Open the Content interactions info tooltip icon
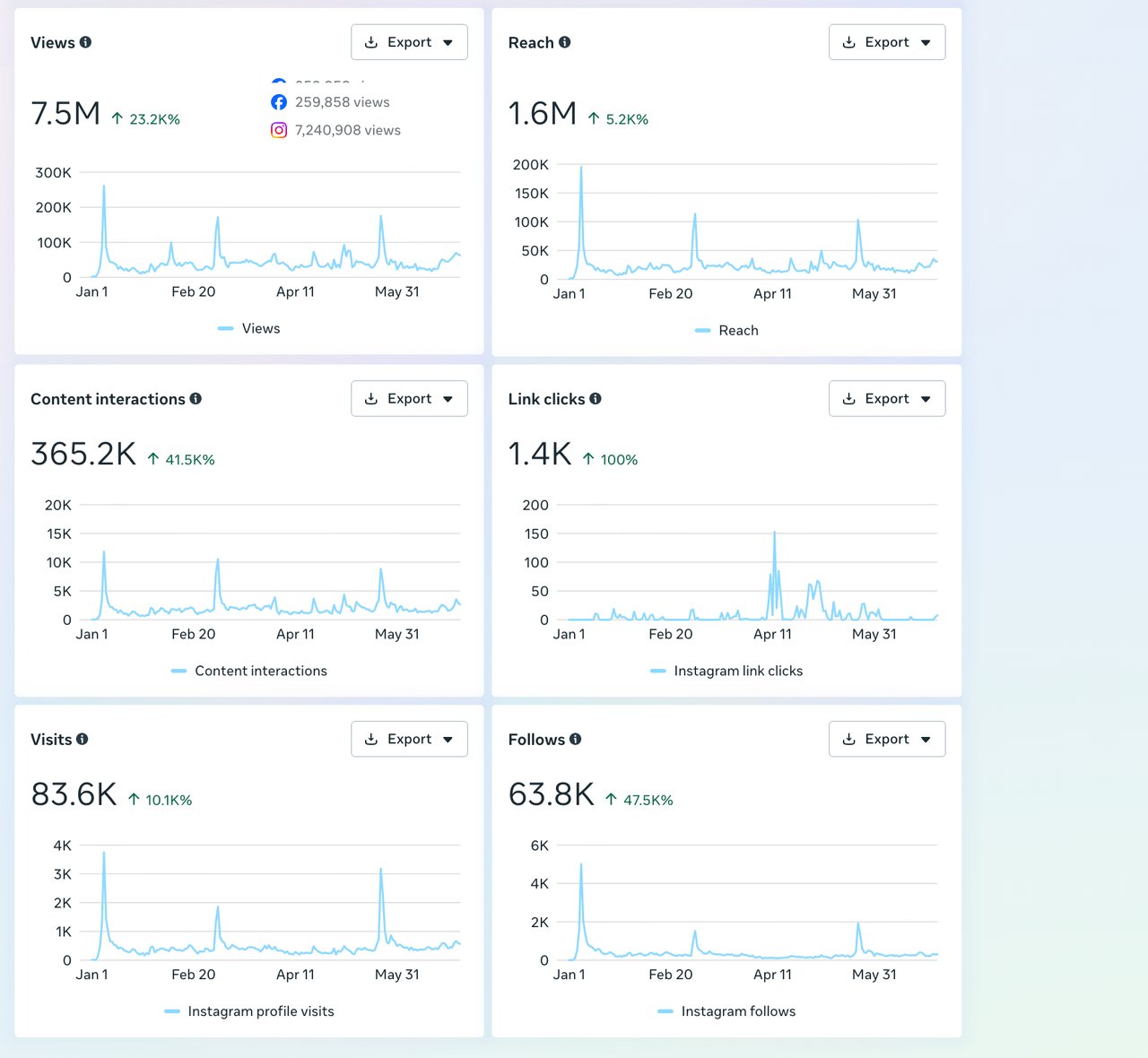This screenshot has width=1148, height=1058. coord(196,399)
